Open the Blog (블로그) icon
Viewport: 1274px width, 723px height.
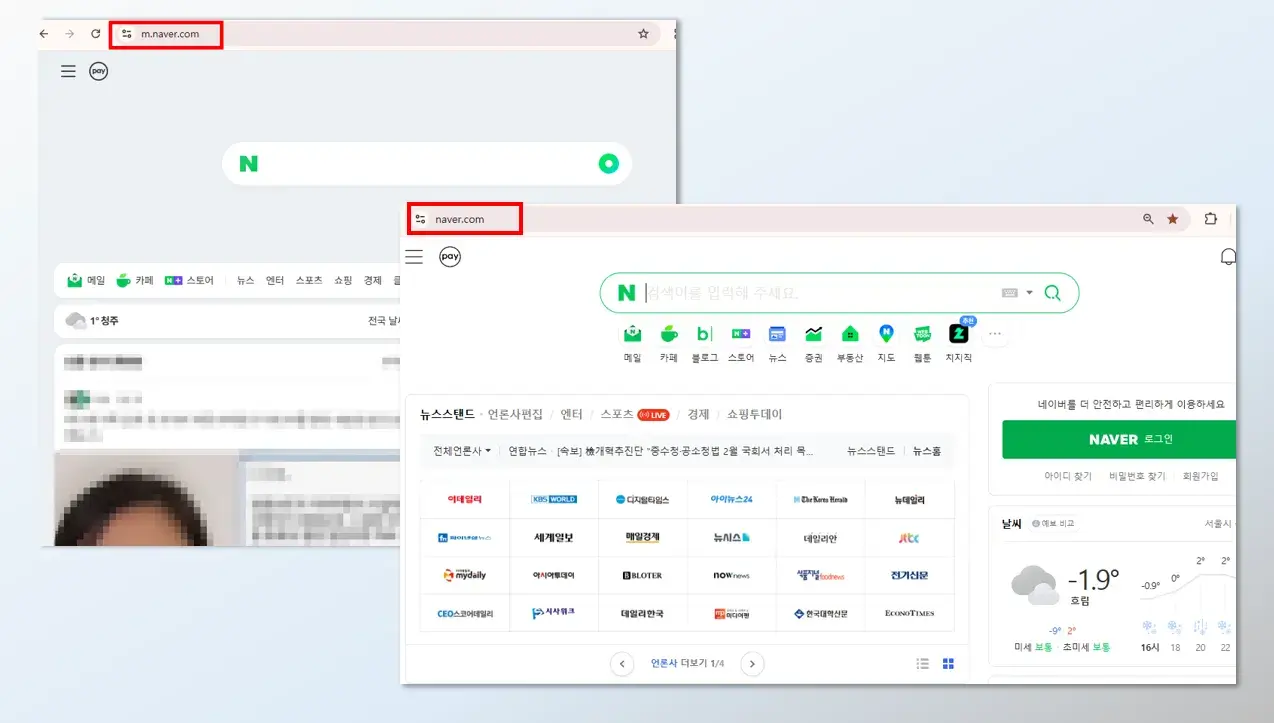[x=704, y=335]
